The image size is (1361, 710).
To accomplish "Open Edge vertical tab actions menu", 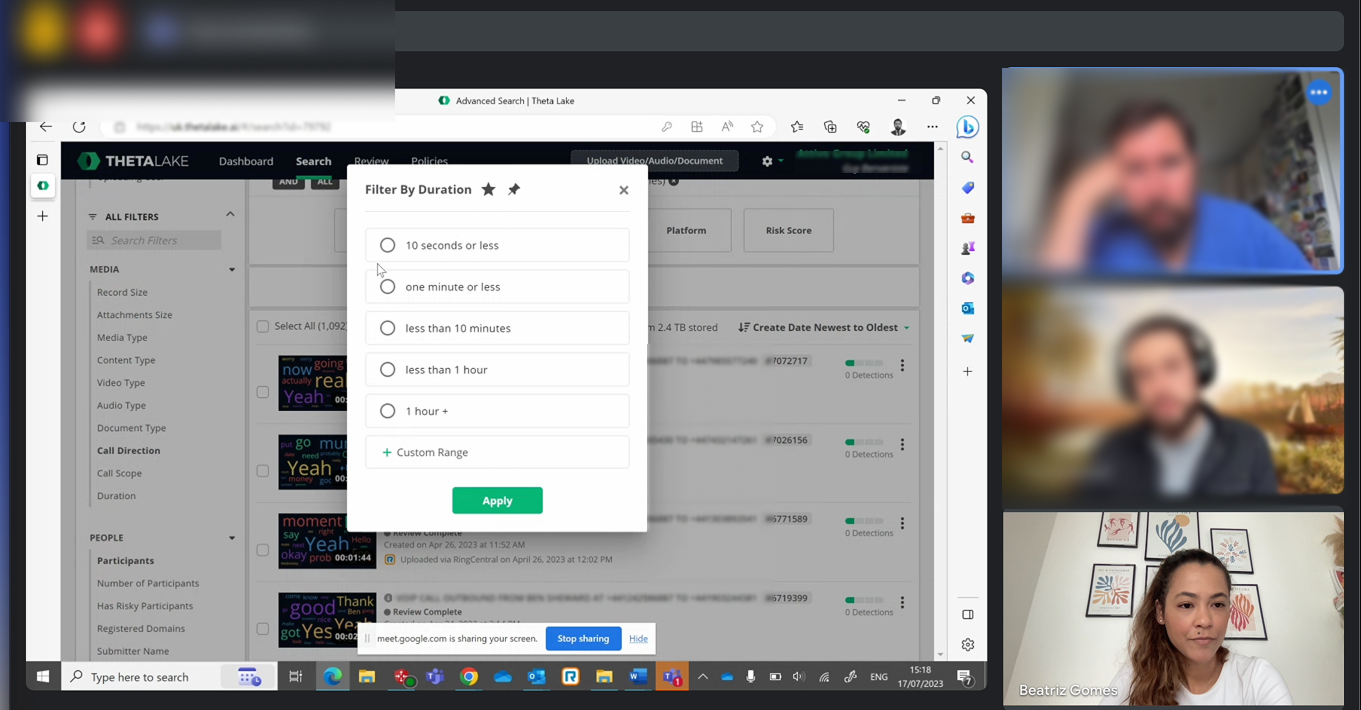I will coord(42,160).
